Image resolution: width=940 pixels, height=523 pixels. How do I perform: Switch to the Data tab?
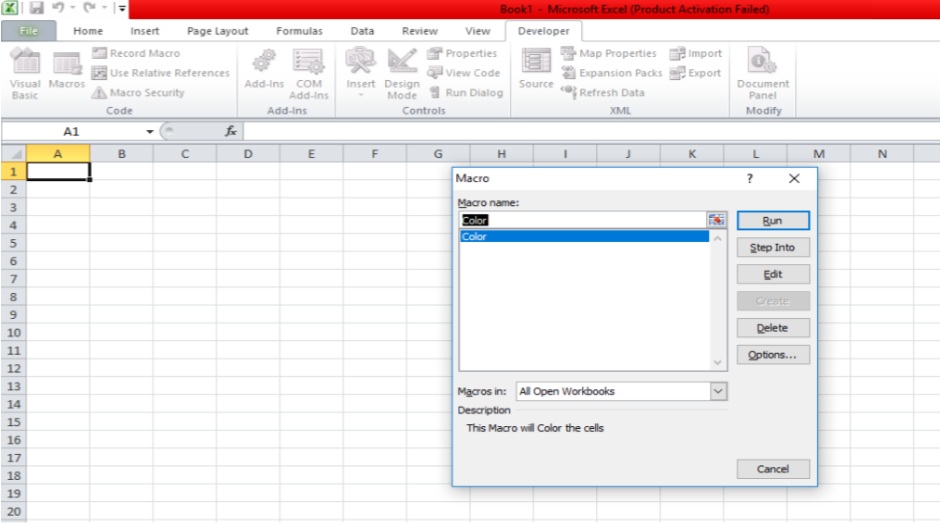(362, 31)
